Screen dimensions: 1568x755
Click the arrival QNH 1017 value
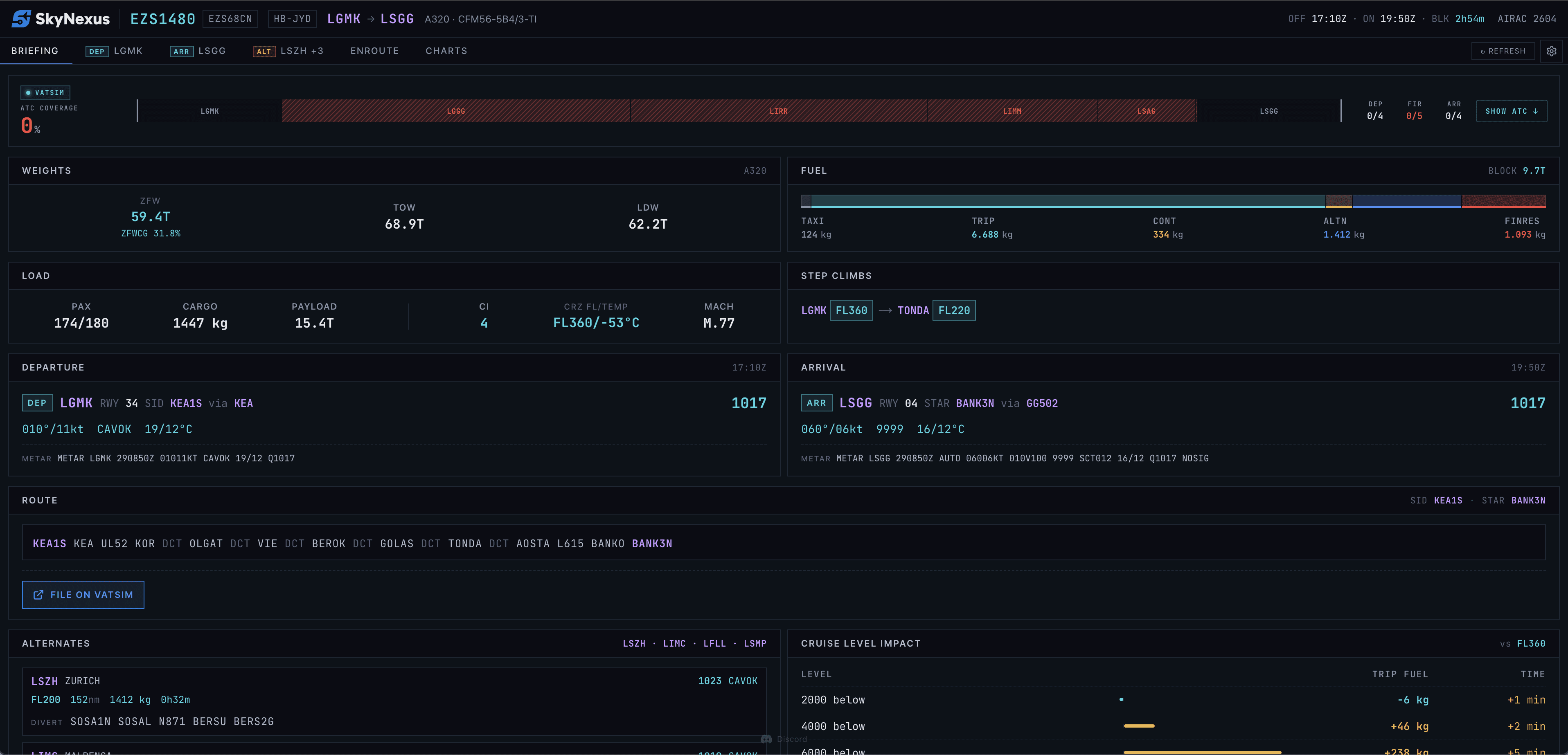(1528, 403)
